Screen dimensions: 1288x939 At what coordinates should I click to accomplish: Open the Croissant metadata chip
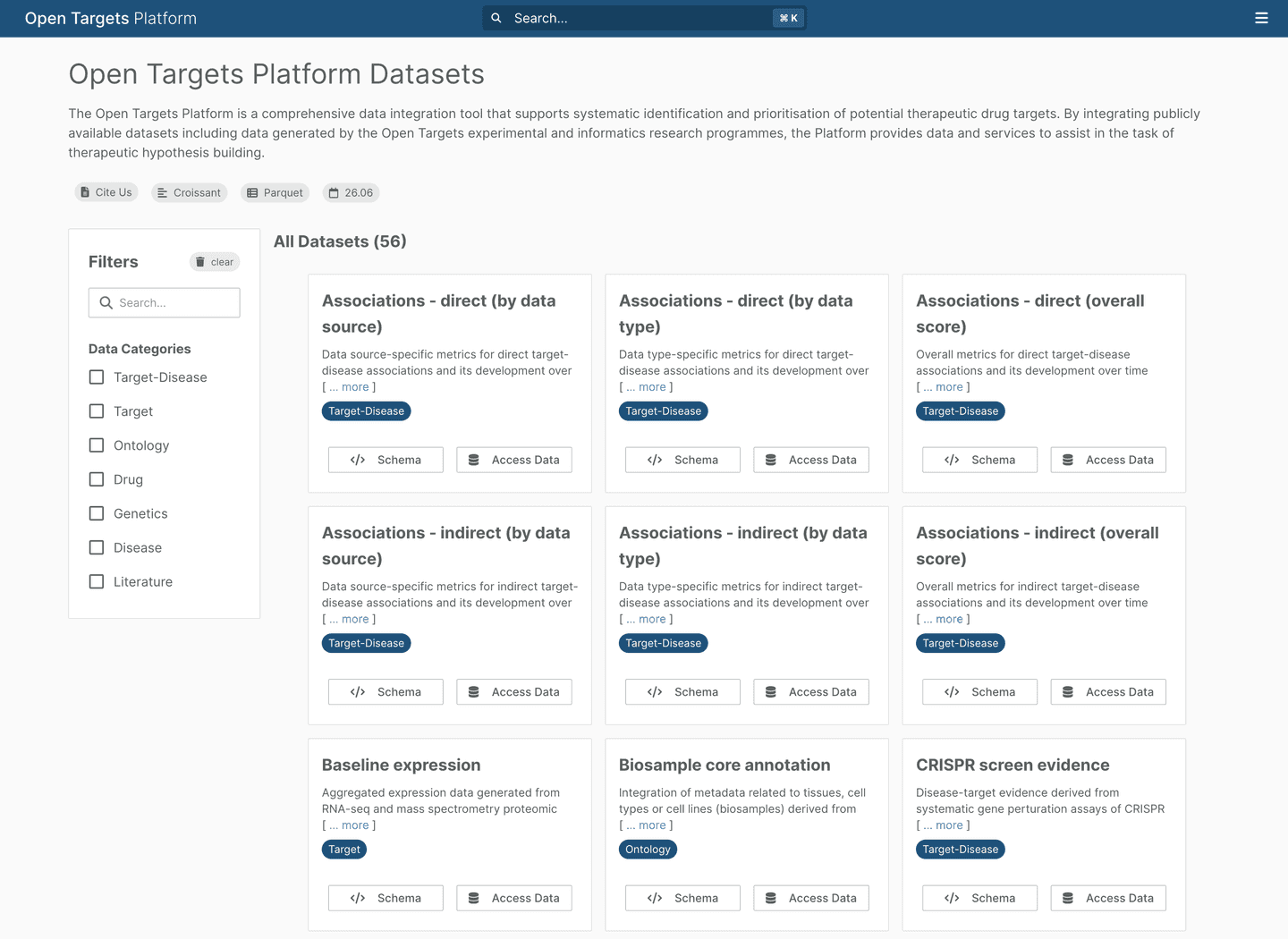[189, 193]
